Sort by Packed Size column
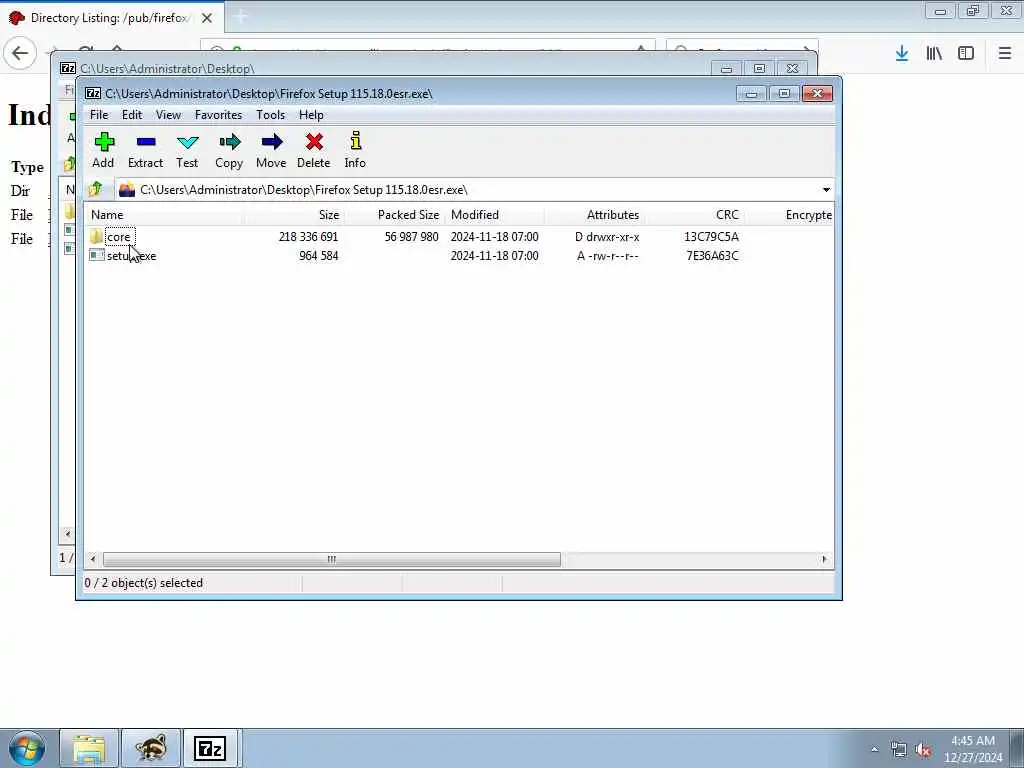This screenshot has width=1024, height=768. click(x=394, y=215)
